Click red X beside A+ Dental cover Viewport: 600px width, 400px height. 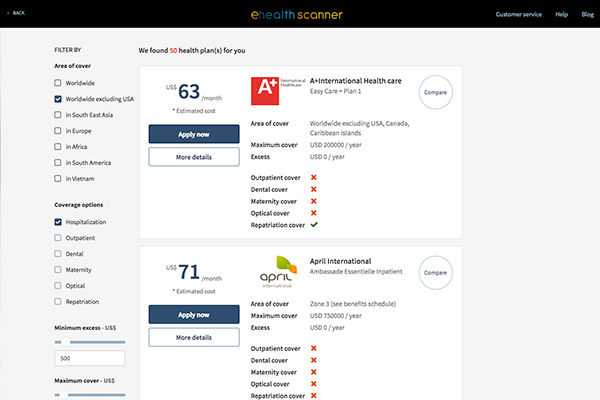(313, 189)
